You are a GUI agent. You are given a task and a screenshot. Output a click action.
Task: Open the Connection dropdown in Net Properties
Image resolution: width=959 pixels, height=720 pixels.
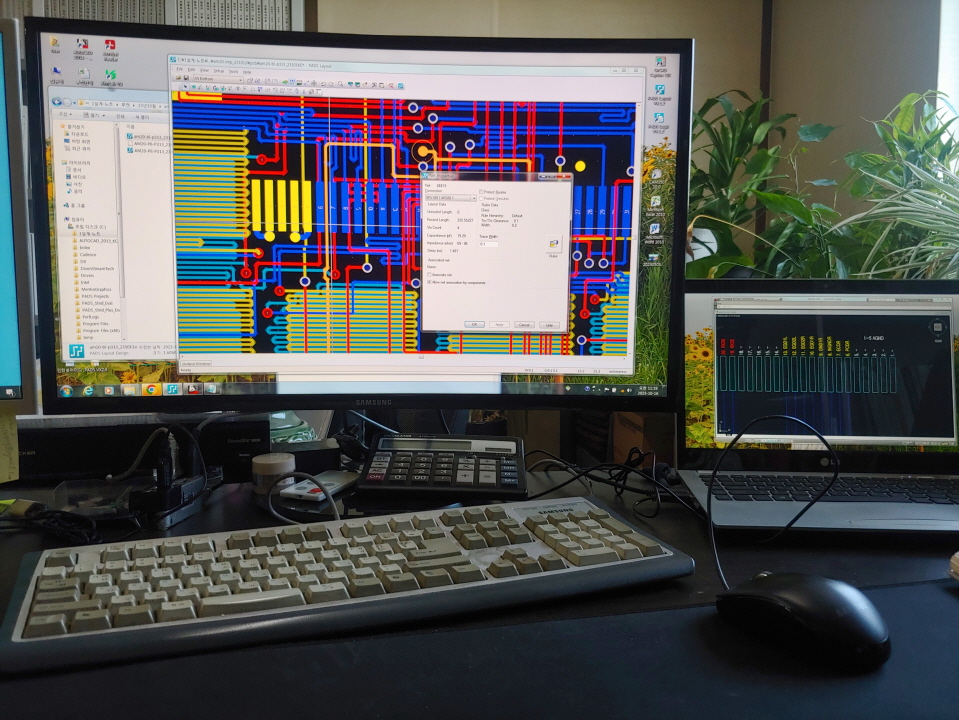tap(451, 198)
